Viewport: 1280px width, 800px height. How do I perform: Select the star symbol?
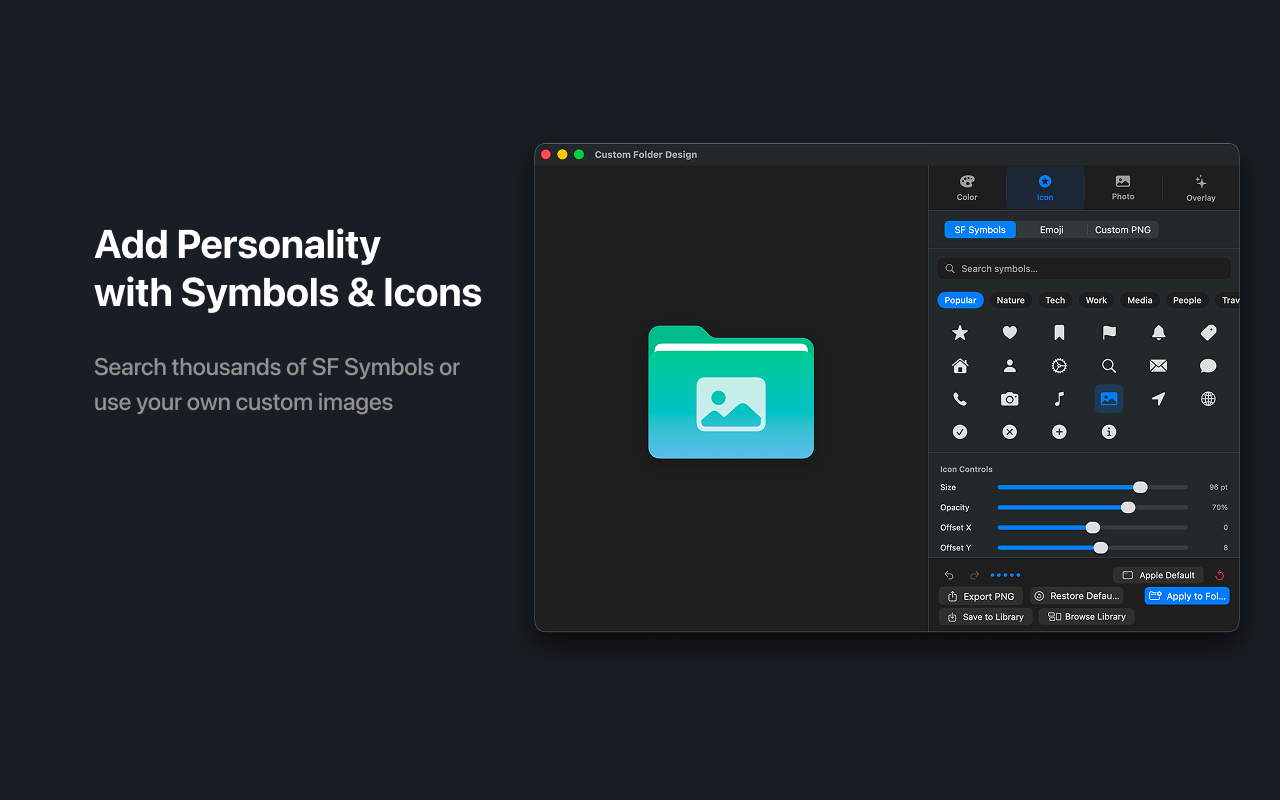click(x=960, y=332)
